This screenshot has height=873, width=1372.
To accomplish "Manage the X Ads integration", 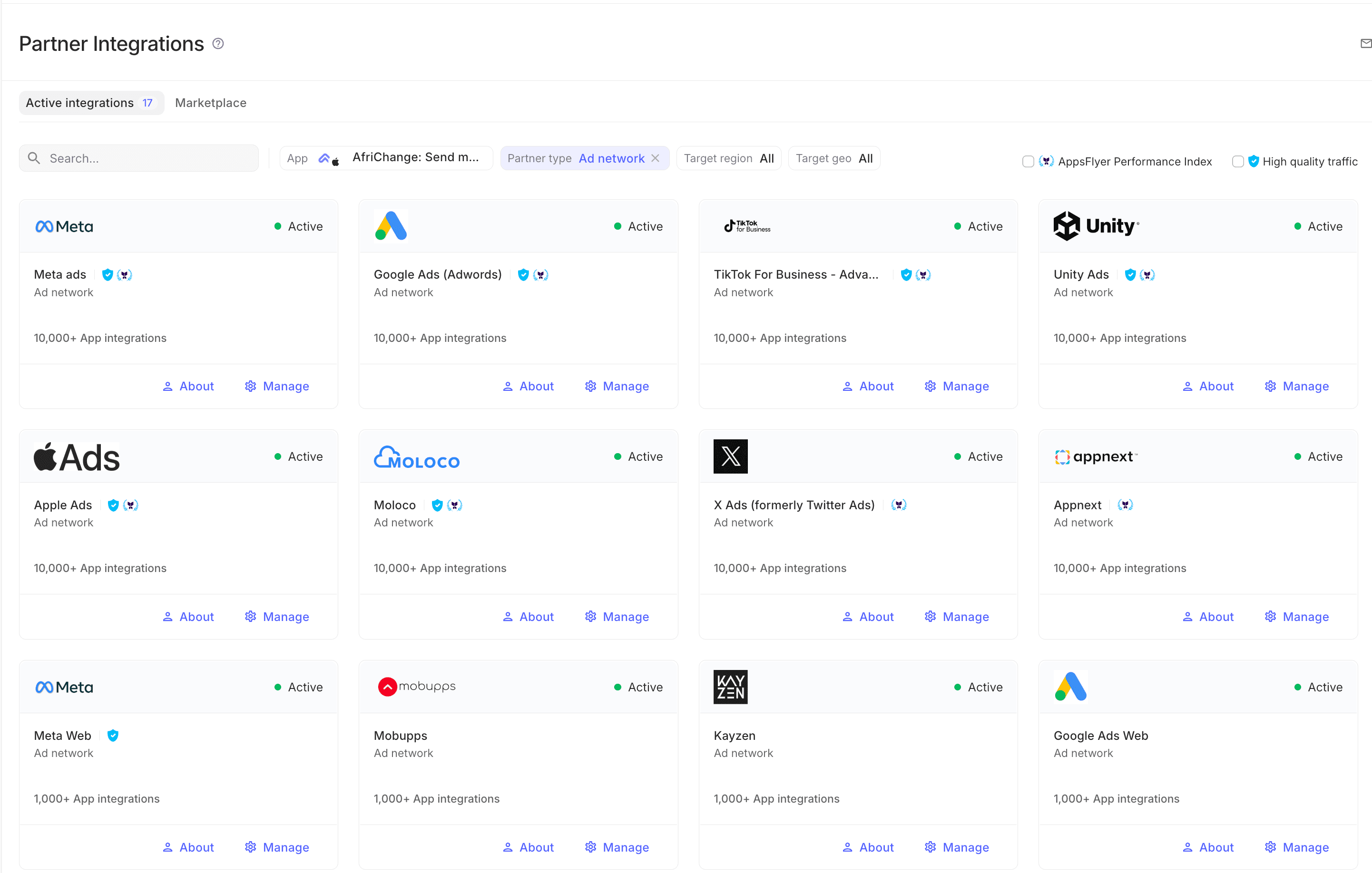I will pos(957,617).
